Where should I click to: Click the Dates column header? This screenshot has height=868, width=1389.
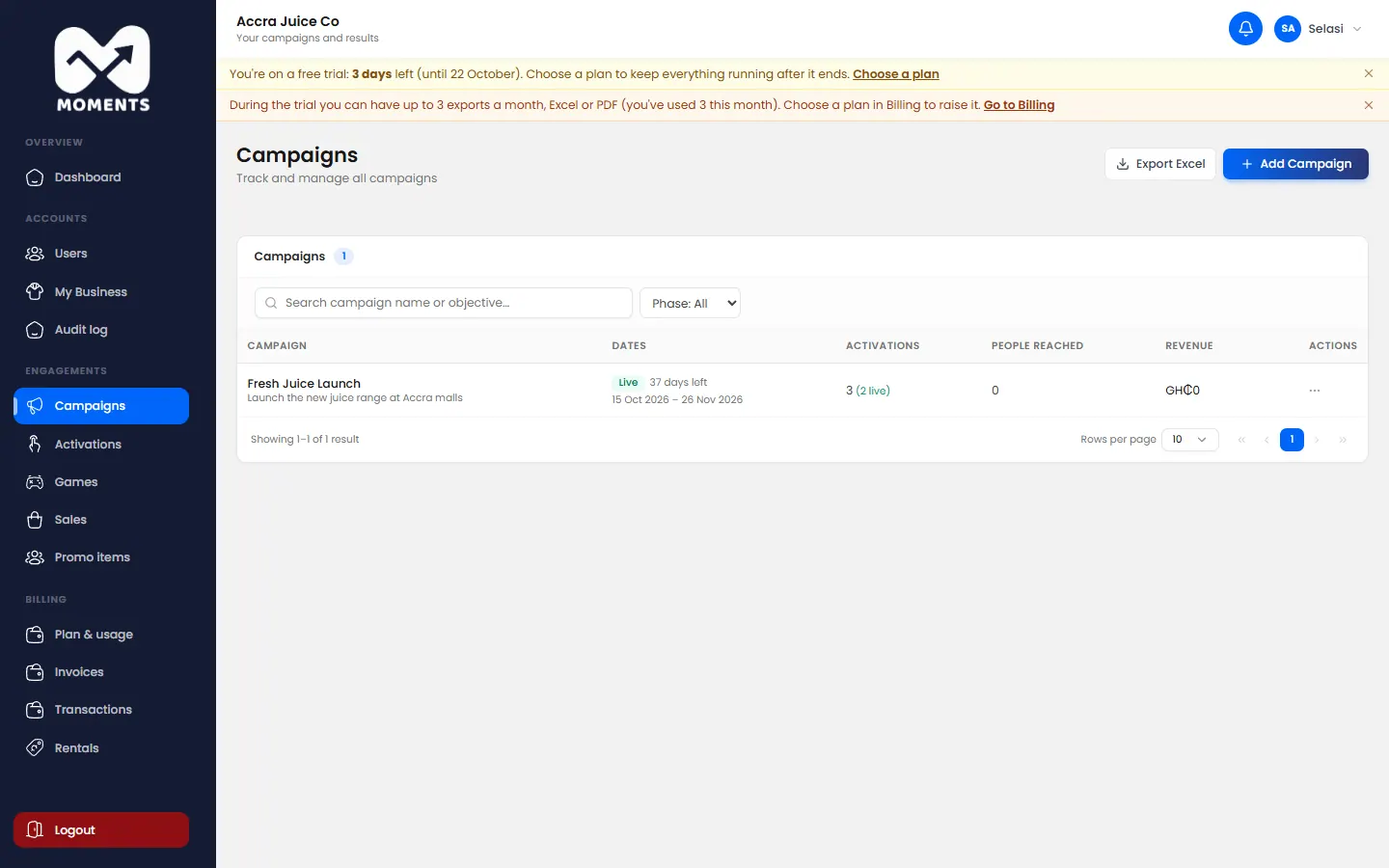point(629,345)
